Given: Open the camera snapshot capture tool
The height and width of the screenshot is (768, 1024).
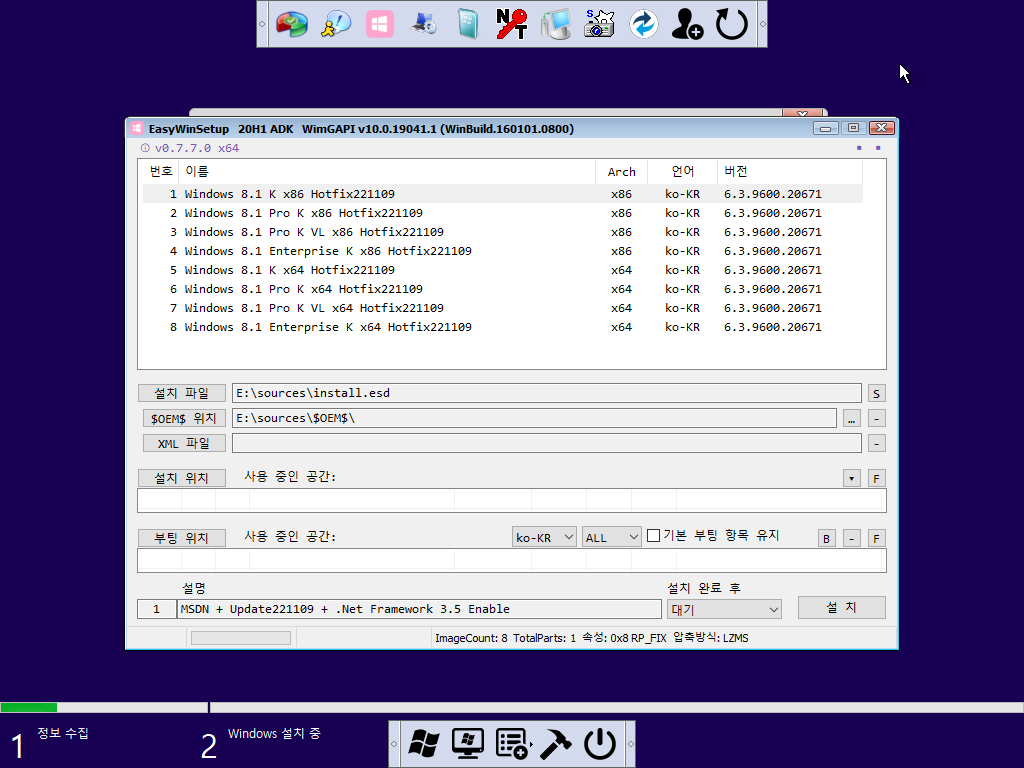Looking at the screenshot, I should click(x=600, y=24).
